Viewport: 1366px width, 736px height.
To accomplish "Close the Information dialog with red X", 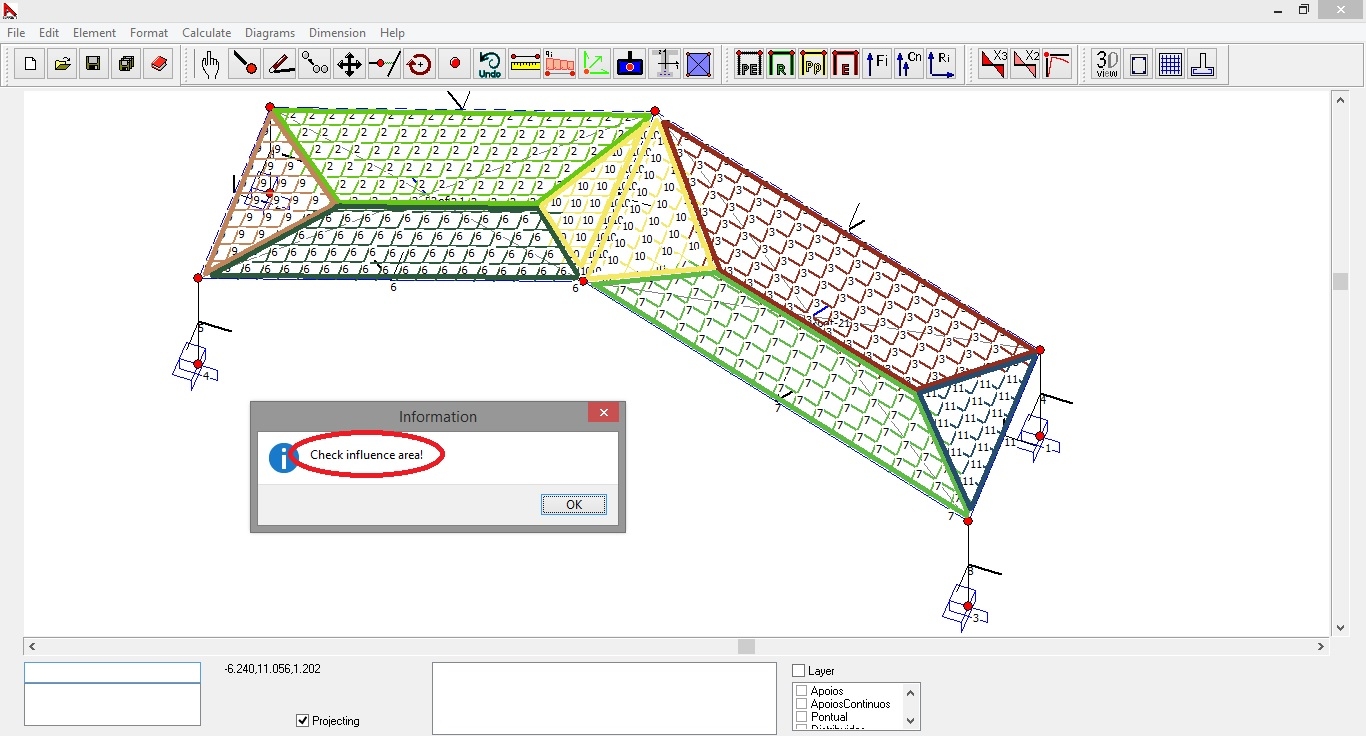I will pyautogui.click(x=603, y=413).
